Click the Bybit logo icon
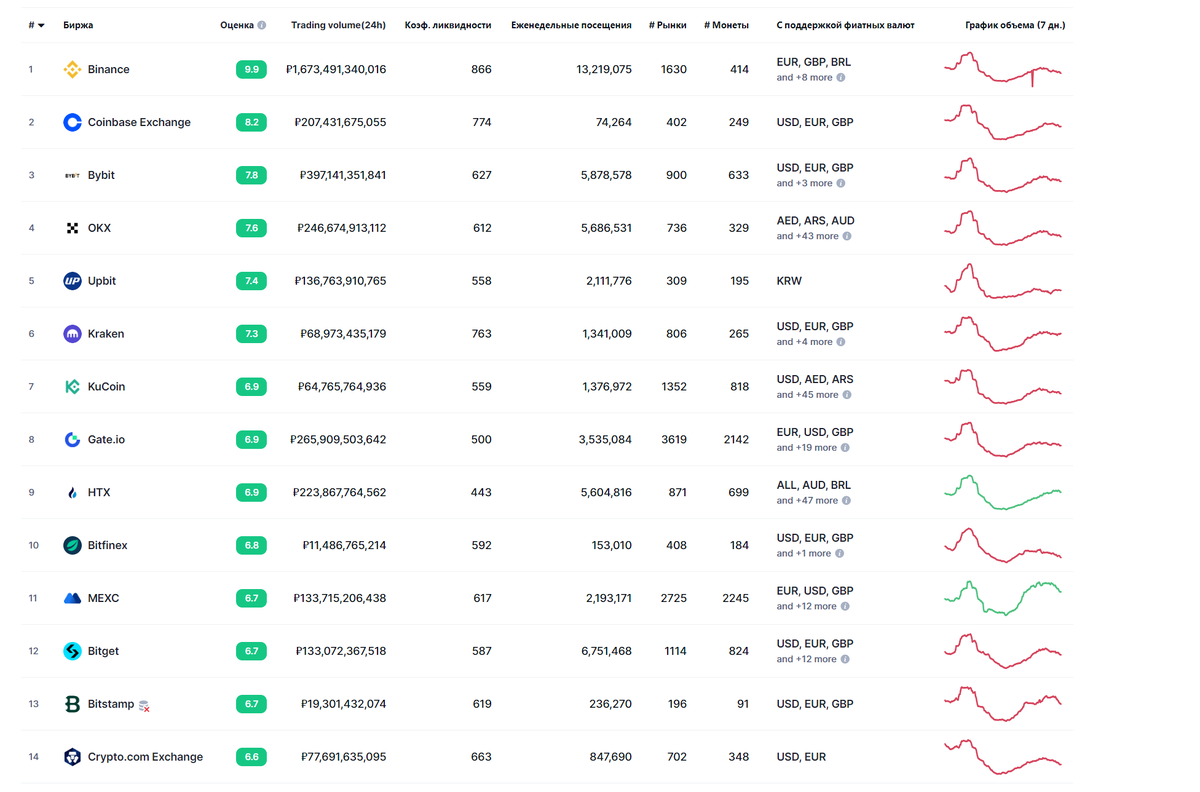Viewport: 1200px width, 792px height. pos(72,175)
